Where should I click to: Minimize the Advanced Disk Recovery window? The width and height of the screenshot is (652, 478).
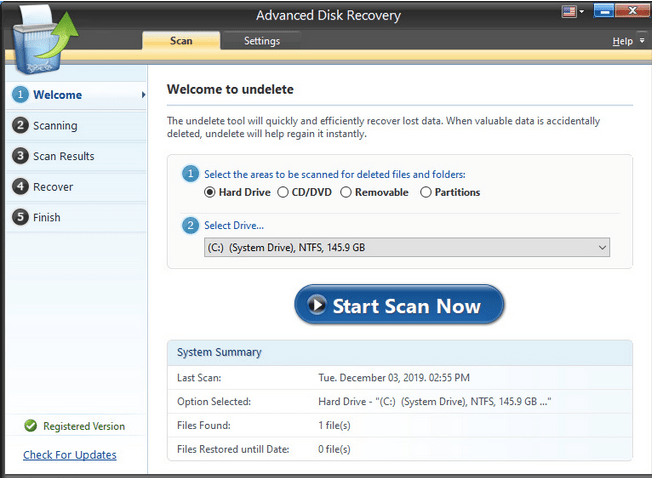[604, 10]
